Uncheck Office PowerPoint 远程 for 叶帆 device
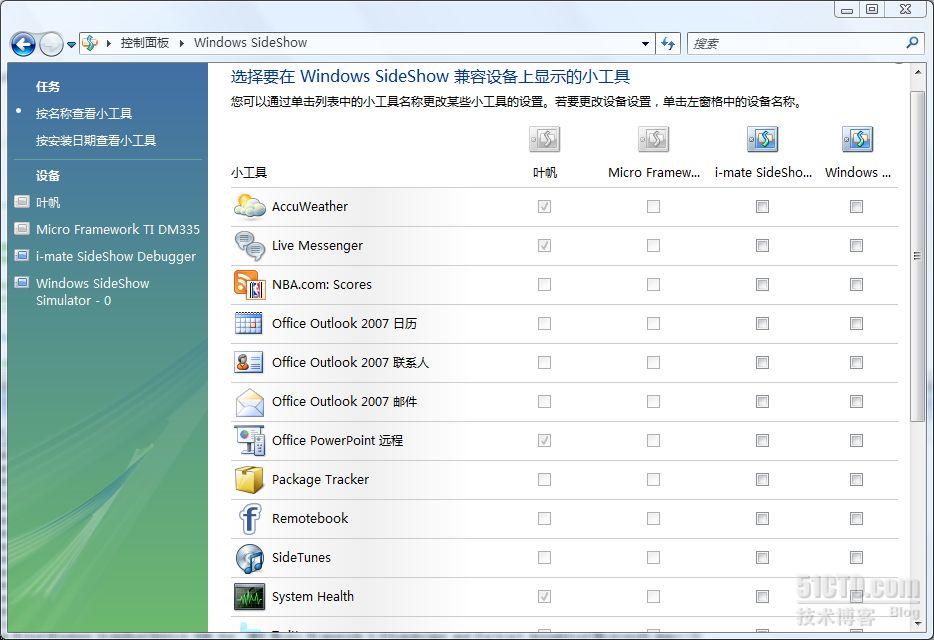 (x=544, y=440)
